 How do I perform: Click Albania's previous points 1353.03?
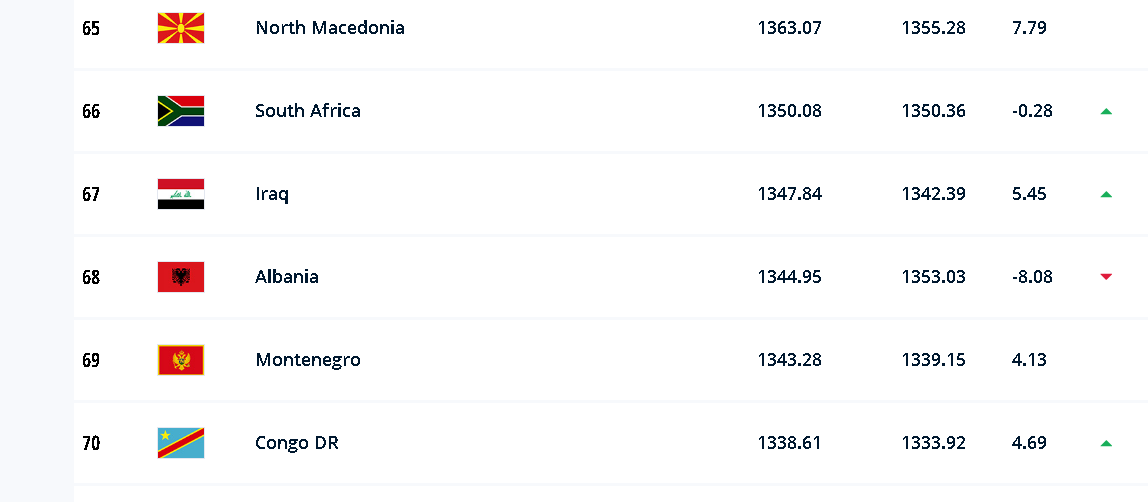click(934, 277)
